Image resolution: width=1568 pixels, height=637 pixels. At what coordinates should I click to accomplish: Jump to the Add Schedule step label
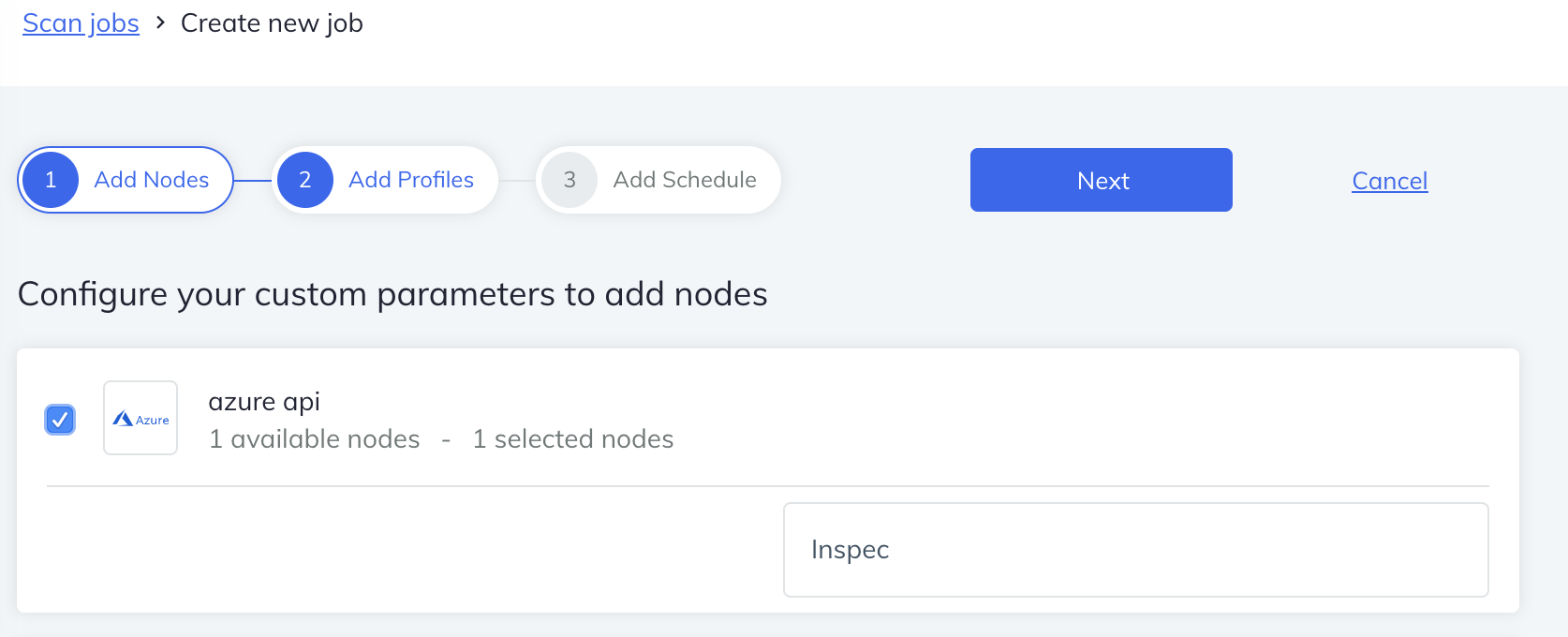(x=685, y=180)
